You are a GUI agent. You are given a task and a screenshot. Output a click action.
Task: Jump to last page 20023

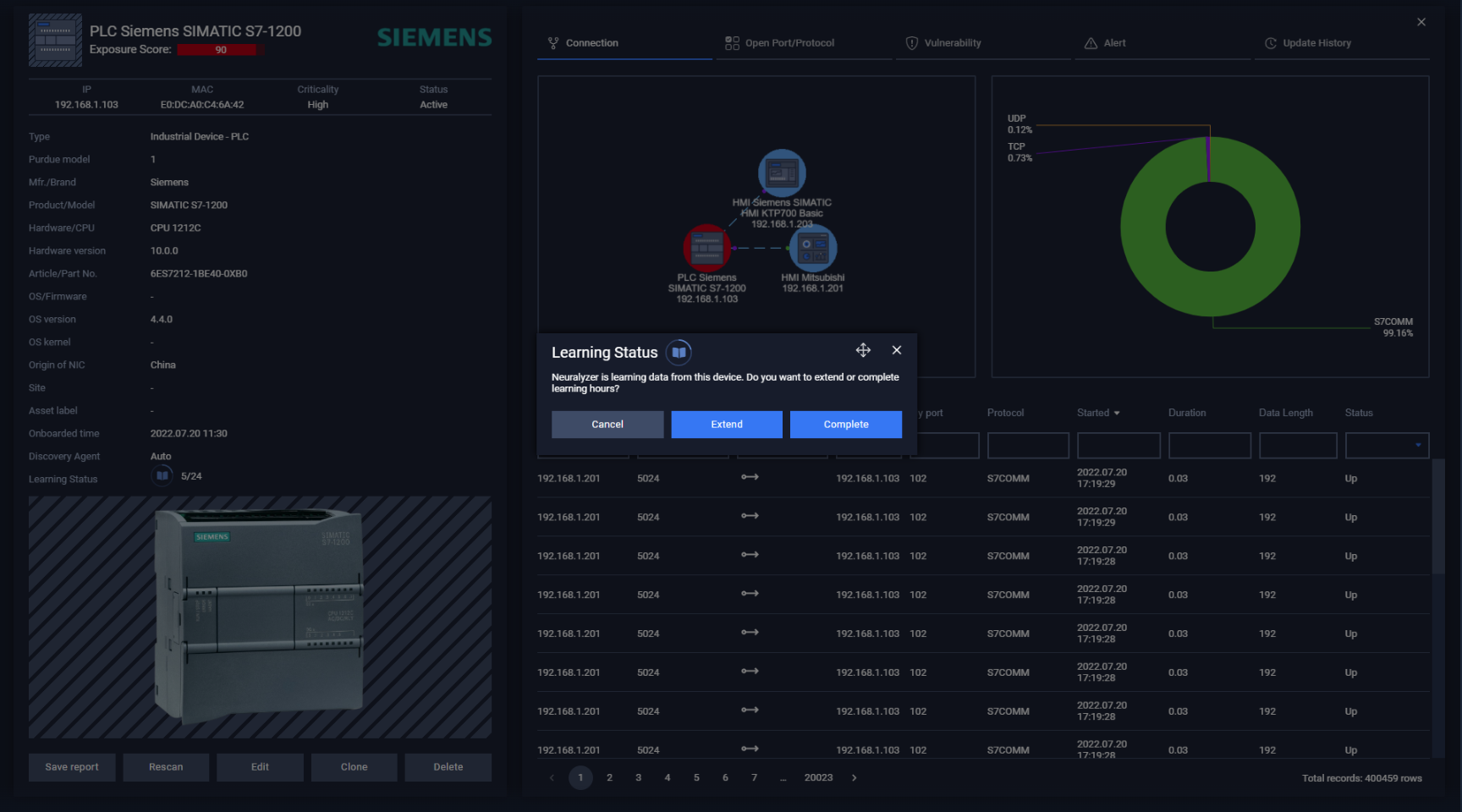point(818,777)
